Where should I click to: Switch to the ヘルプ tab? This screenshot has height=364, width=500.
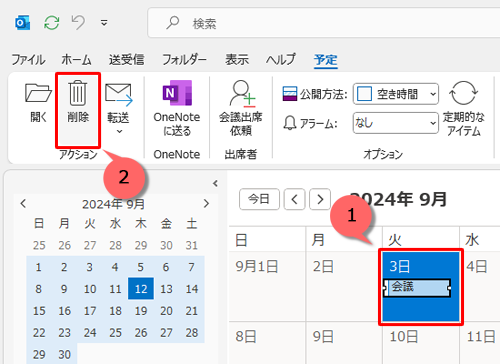(281, 60)
